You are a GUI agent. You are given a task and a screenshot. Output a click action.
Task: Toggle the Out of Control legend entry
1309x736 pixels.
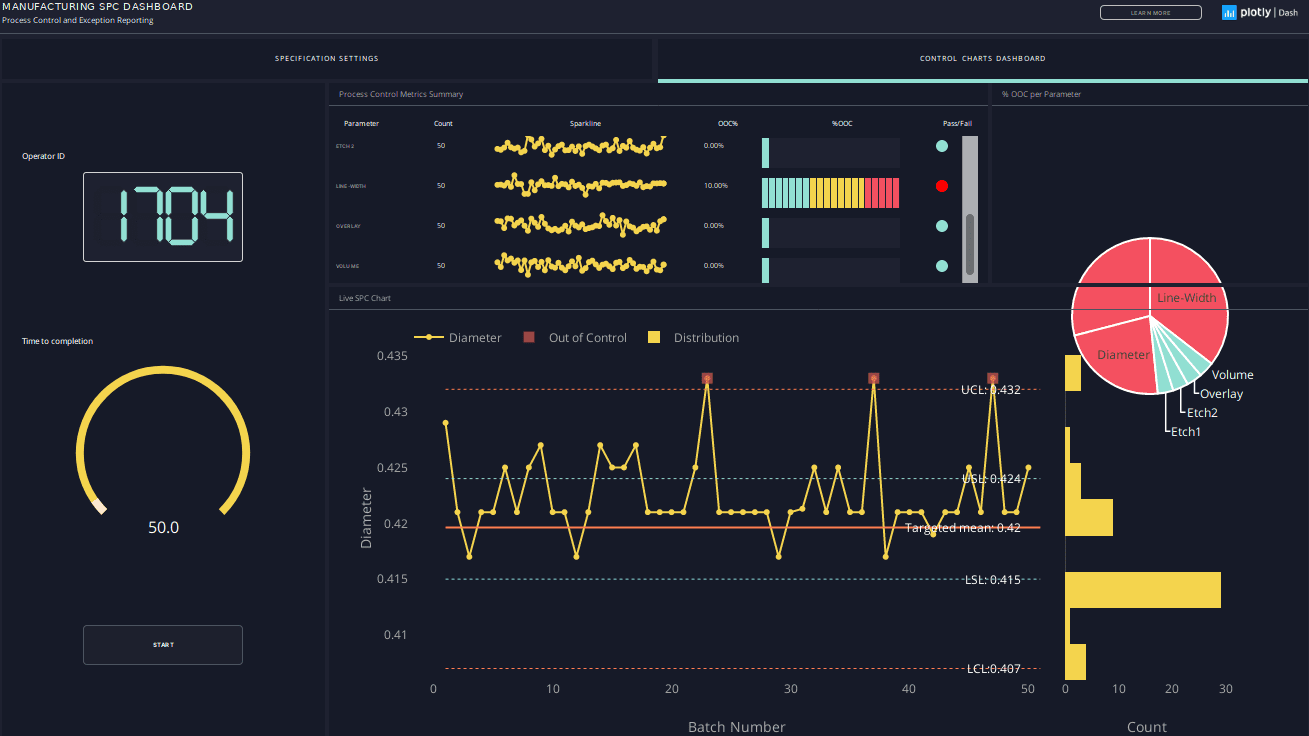coord(575,338)
